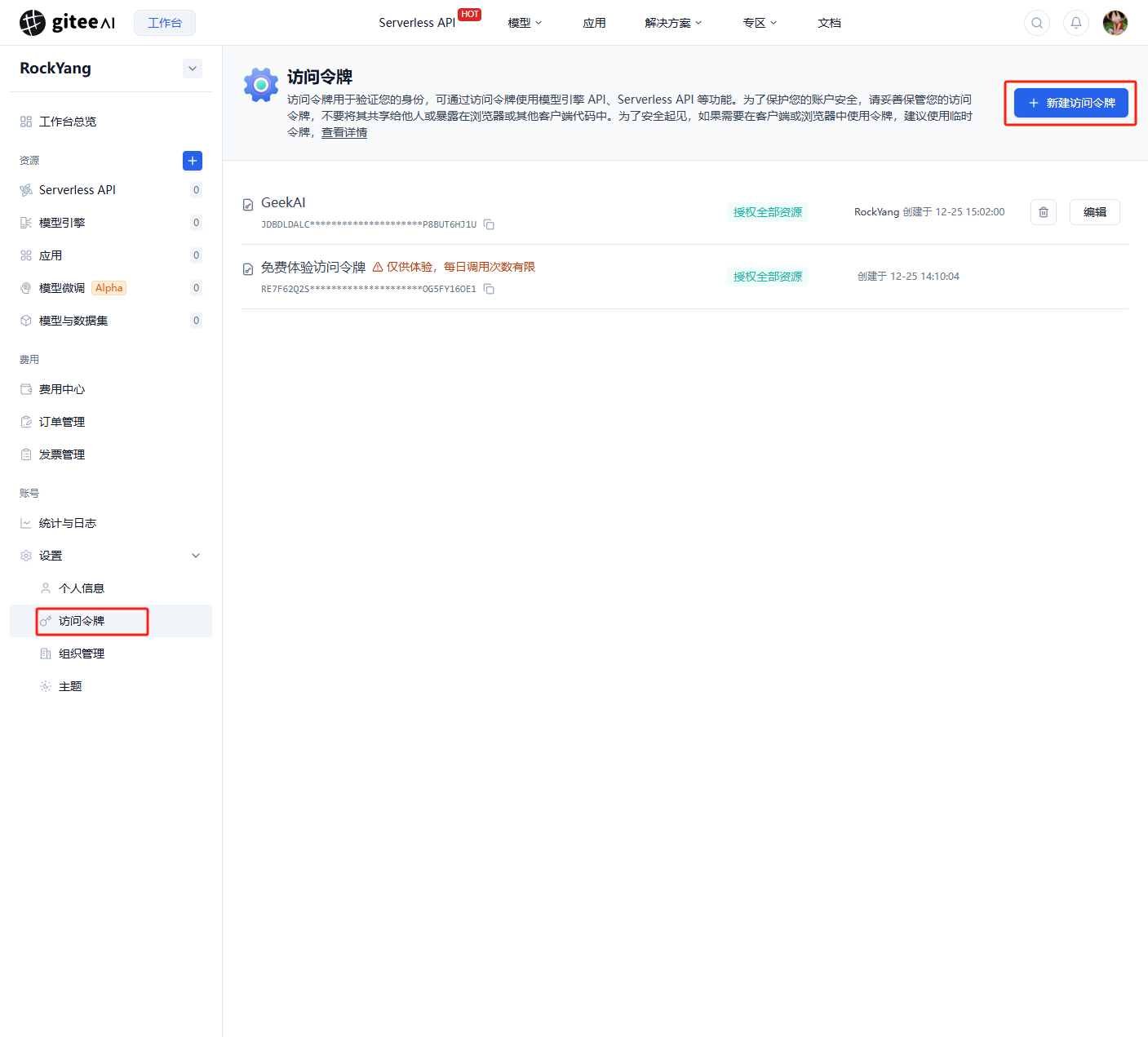Select 发票管理 in the sidebar

click(x=111, y=454)
